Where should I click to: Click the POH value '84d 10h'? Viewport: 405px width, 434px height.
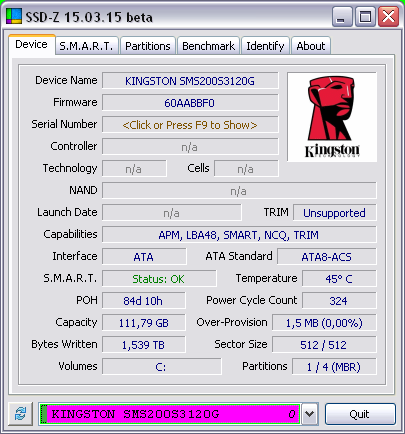click(x=144, y=301)
